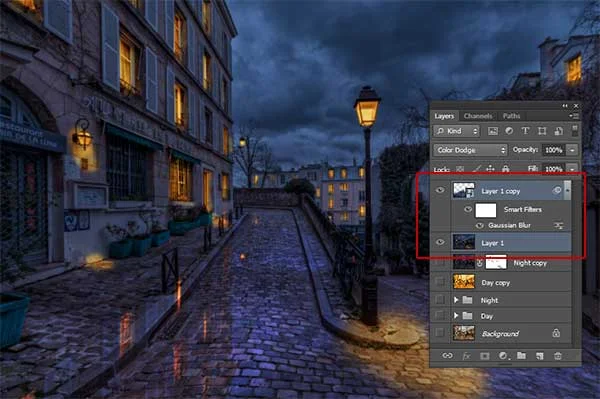600x399 pixels.
Task: Hide the Layer 1 copy layer
Action: tap(440, 190)
